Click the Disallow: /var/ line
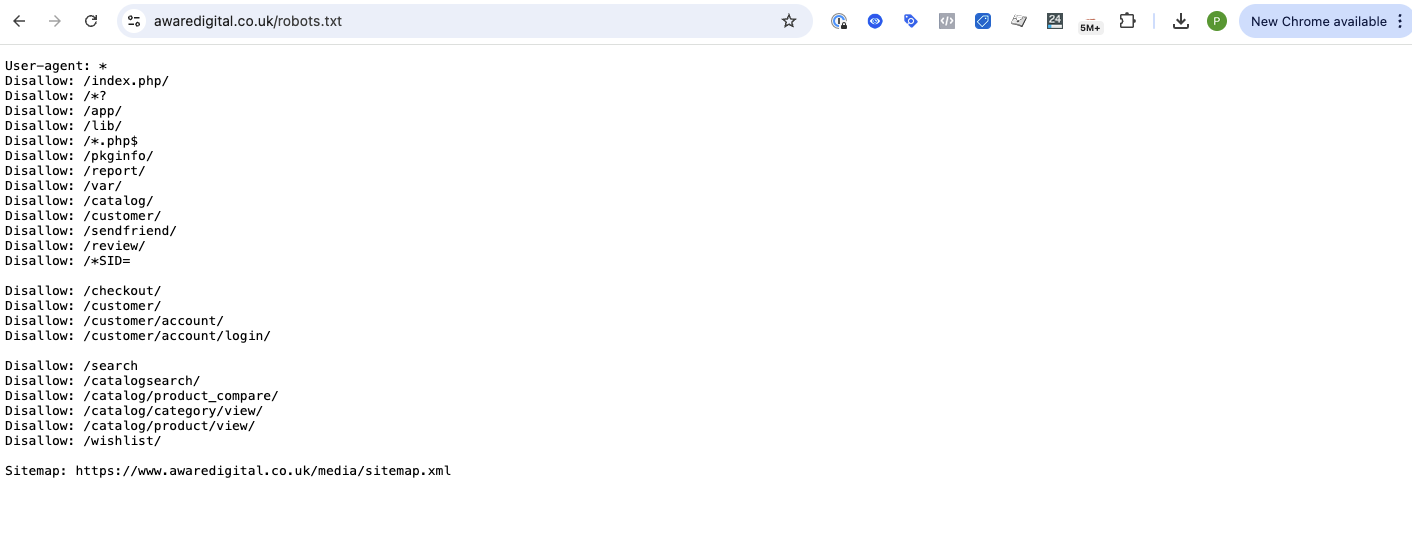The width and height of the screenshot is (1412, 545). coord(64,186)
